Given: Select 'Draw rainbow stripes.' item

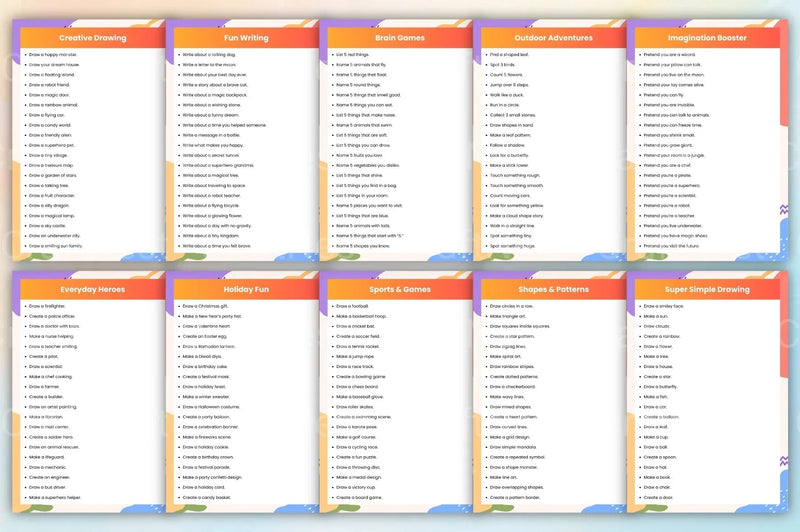Looking at the screenshot, I should pyautogui.click(x=512, y=366).
